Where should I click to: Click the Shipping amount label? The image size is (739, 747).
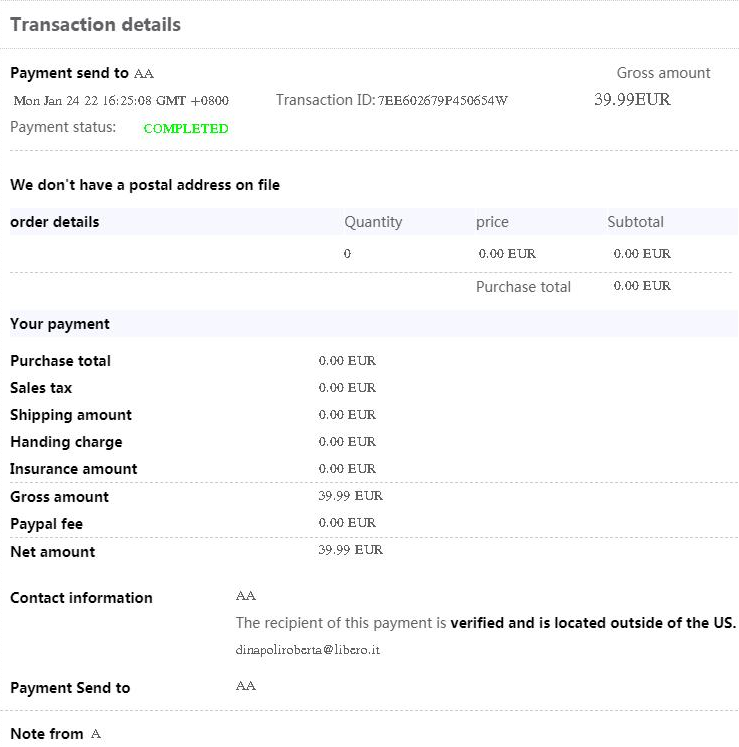[x=71, y=415]
